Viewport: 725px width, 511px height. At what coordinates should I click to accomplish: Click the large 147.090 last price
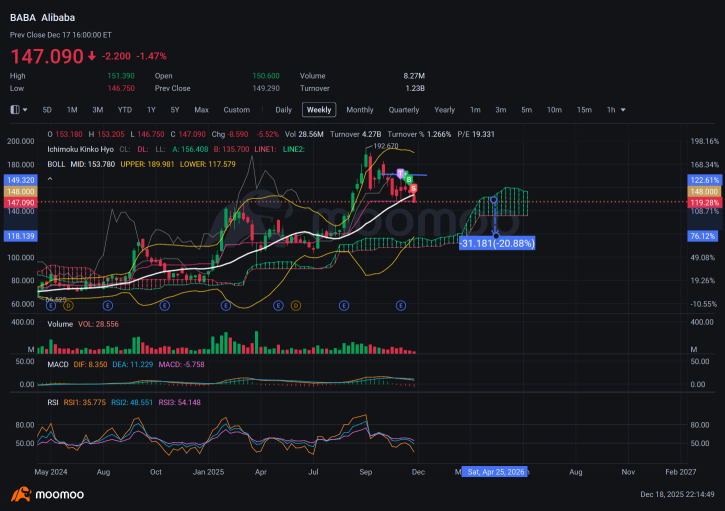point(47,56)
